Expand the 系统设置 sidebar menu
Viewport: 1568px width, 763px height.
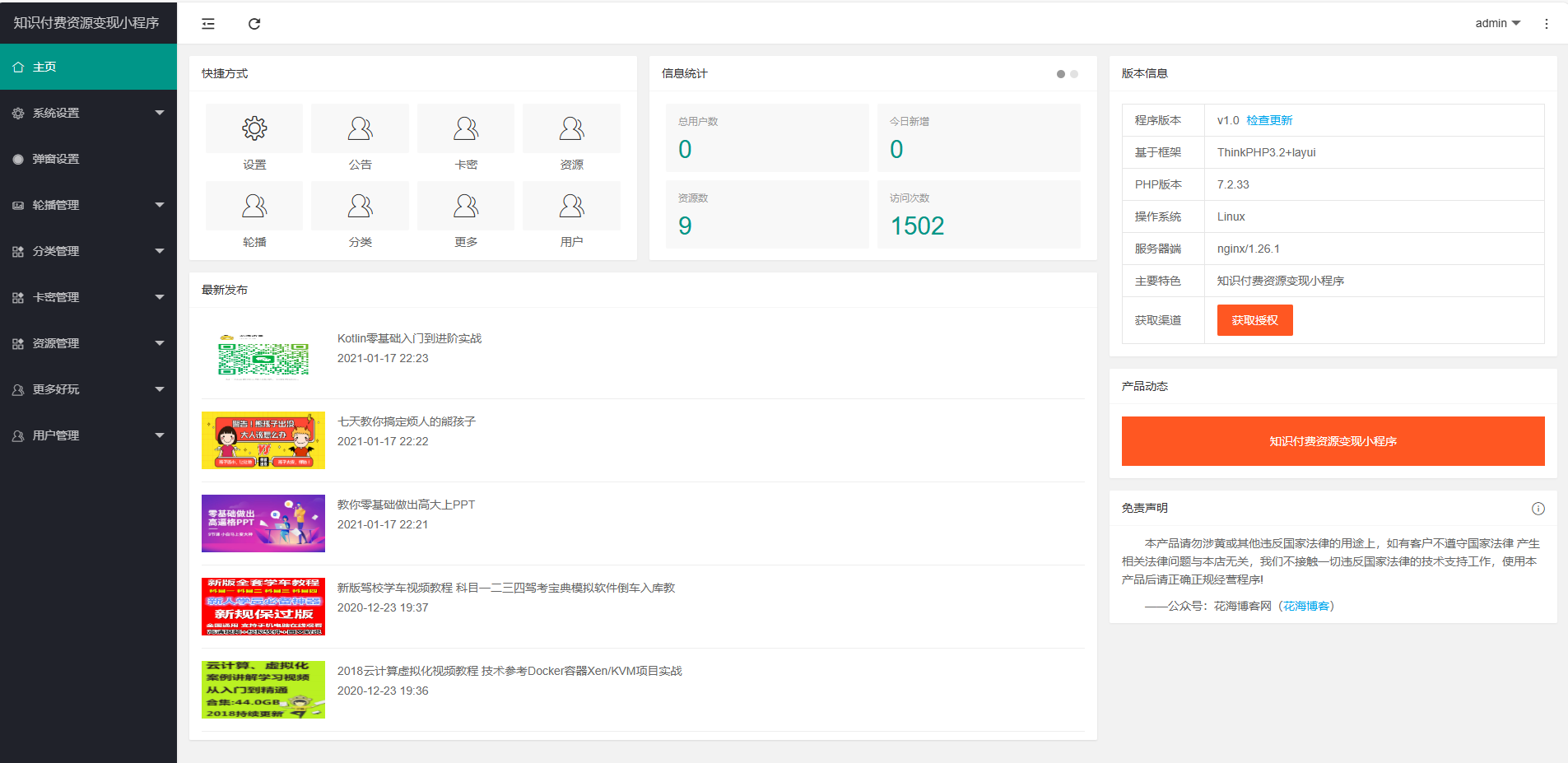click(x=88, y=113)
